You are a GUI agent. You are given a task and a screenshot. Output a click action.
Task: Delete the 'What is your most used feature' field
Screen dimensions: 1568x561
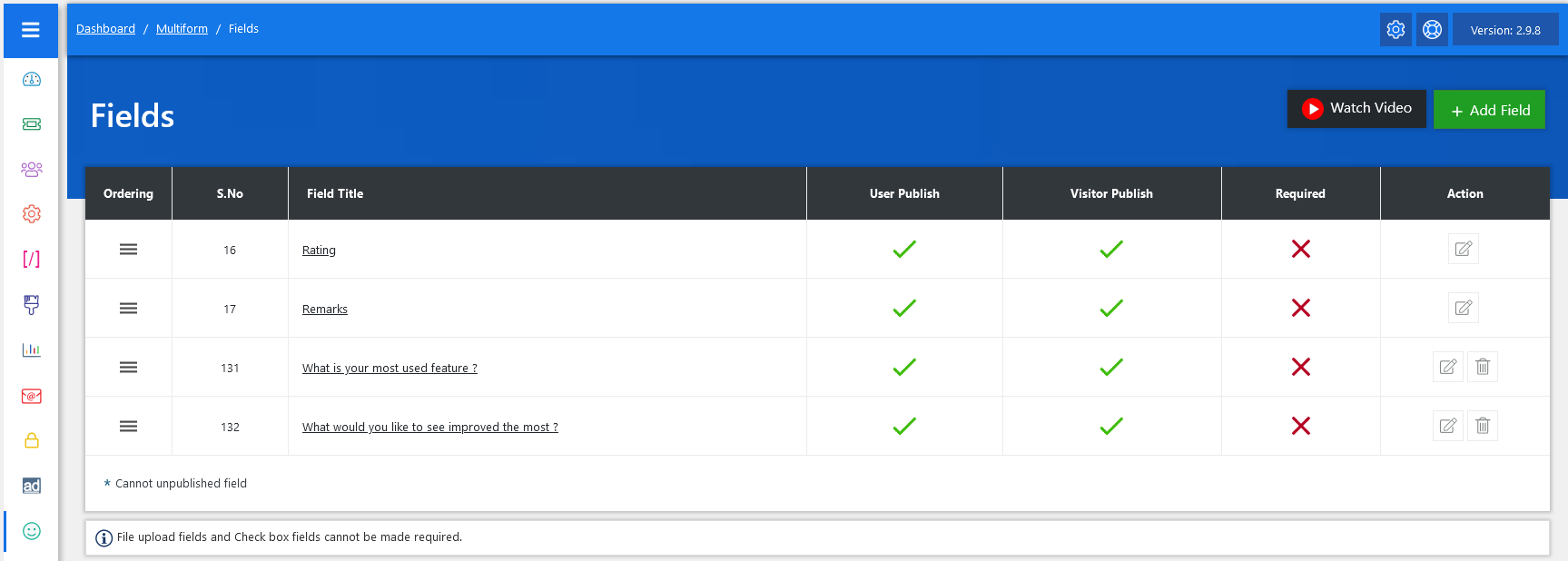[1483, 367]
